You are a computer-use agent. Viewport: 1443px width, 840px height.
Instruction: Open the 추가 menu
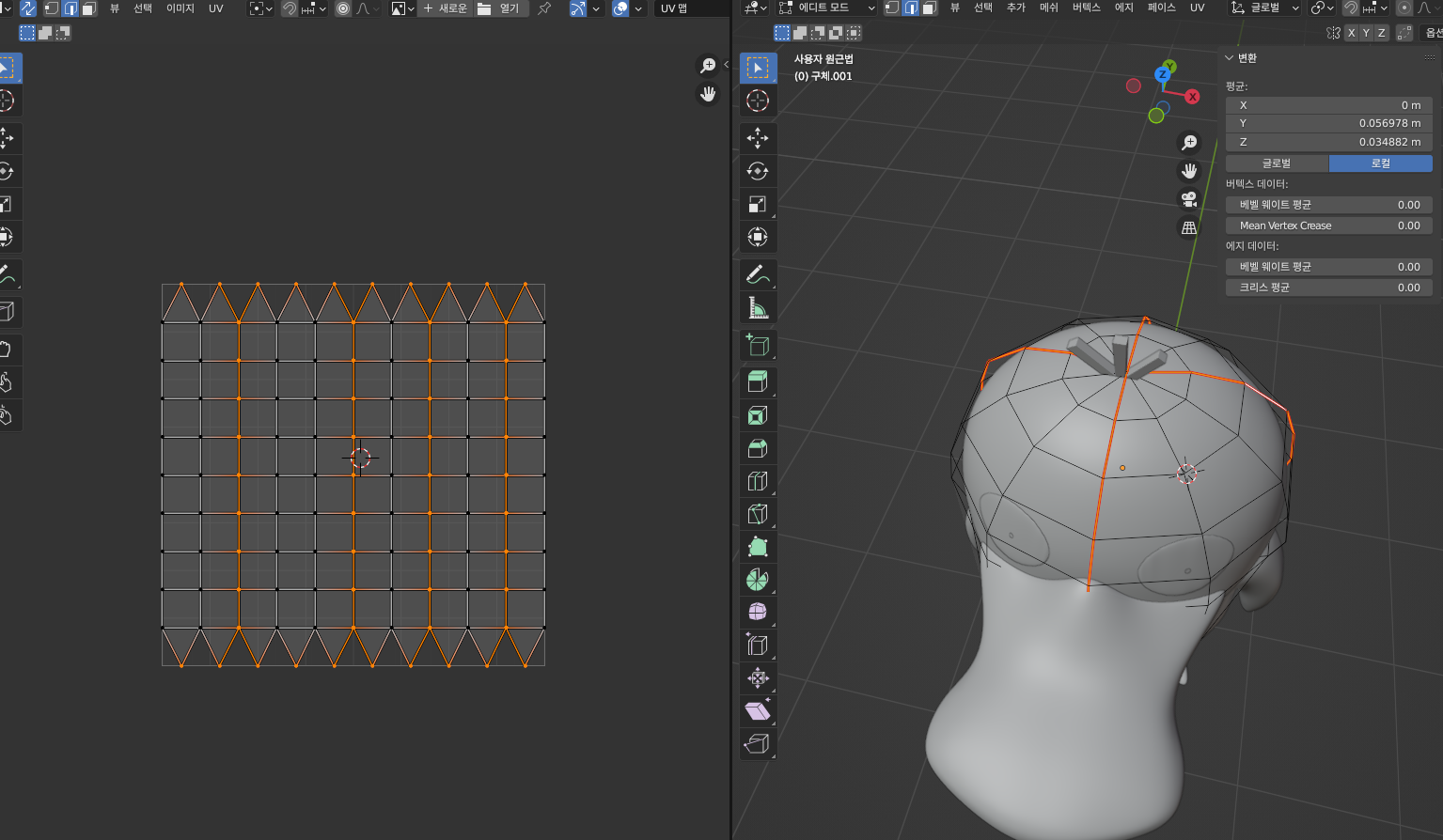coord(1016,8)
